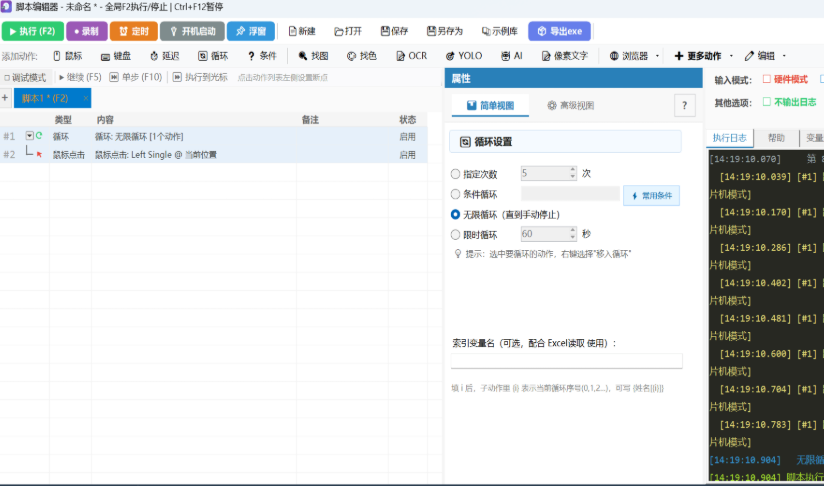The image size is (824, 486).
Task: Select row 循环: 无限循环 [1个动作]
Action: pos(213,137)
